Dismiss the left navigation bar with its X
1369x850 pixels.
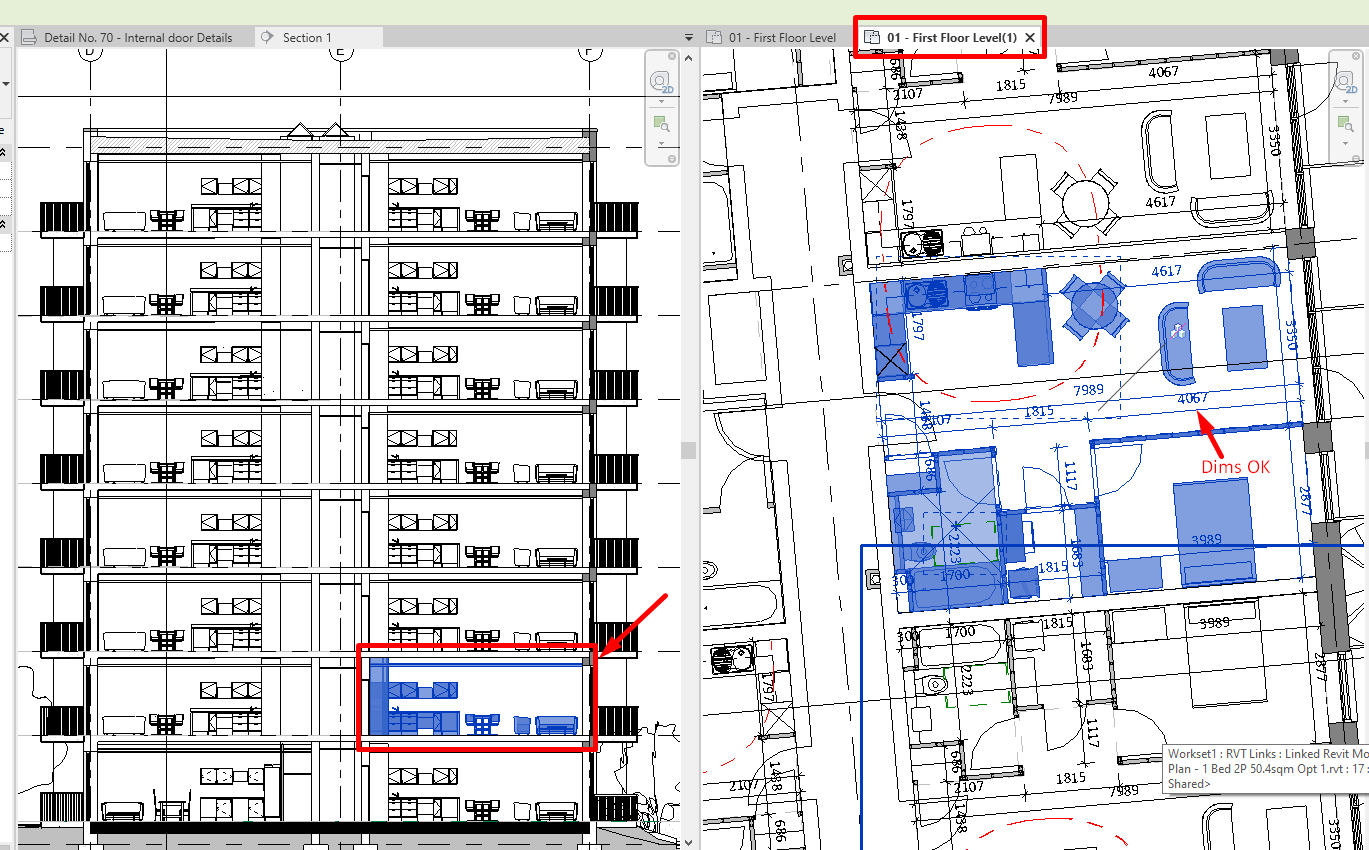tap(5, 36)
